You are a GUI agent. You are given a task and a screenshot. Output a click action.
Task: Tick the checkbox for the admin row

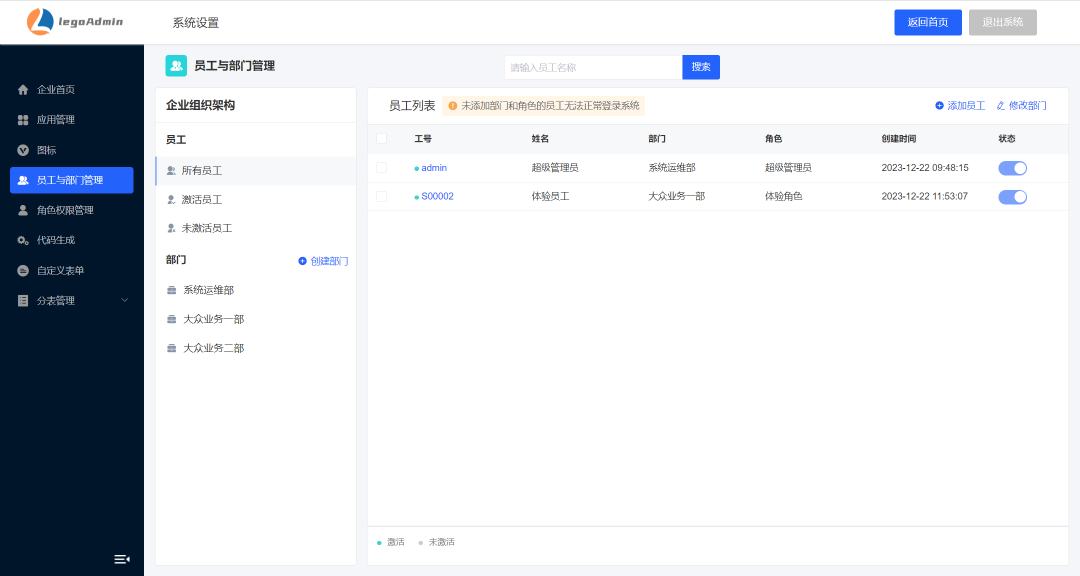click(x=381, y=168)
